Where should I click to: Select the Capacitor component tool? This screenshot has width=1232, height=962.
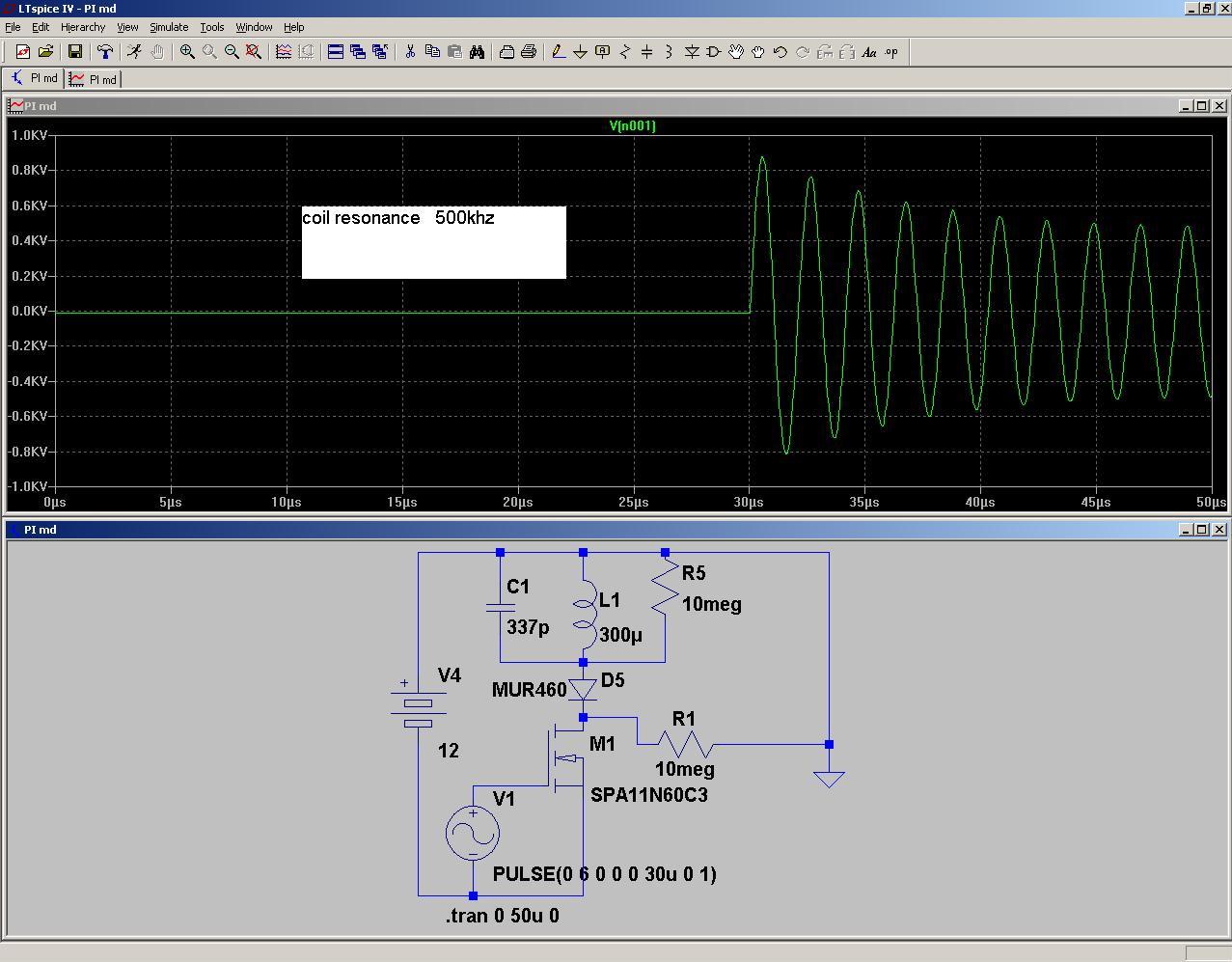point(646,52)
